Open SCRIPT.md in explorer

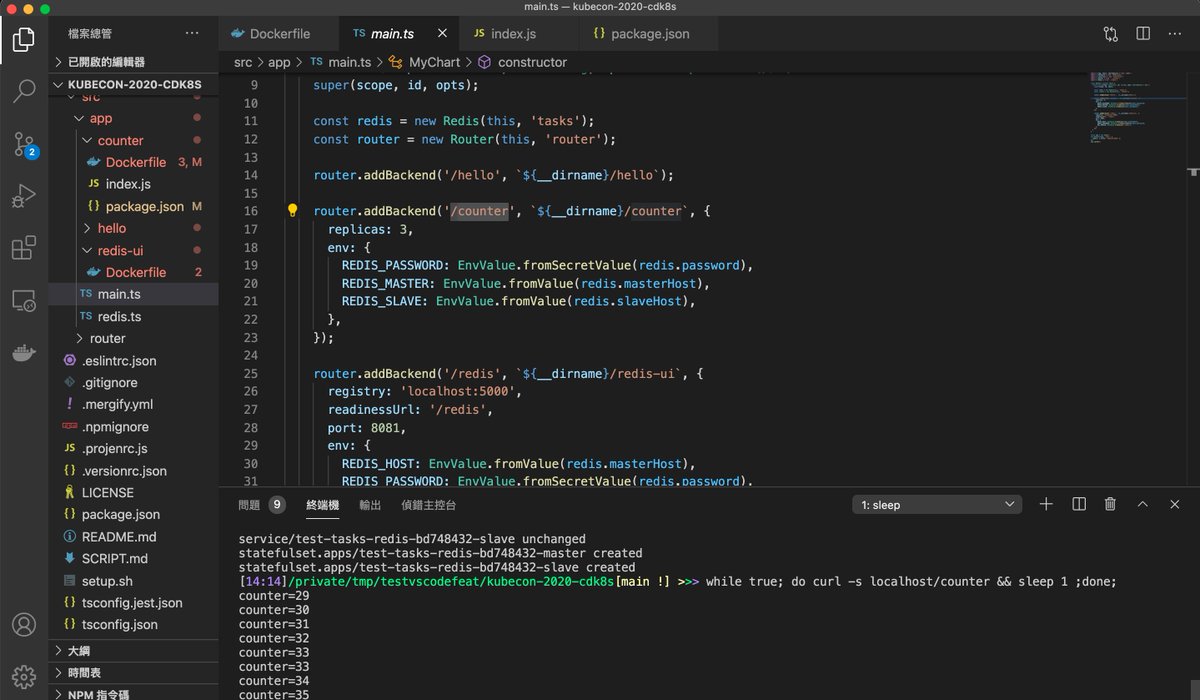click(x=133, y=558)
